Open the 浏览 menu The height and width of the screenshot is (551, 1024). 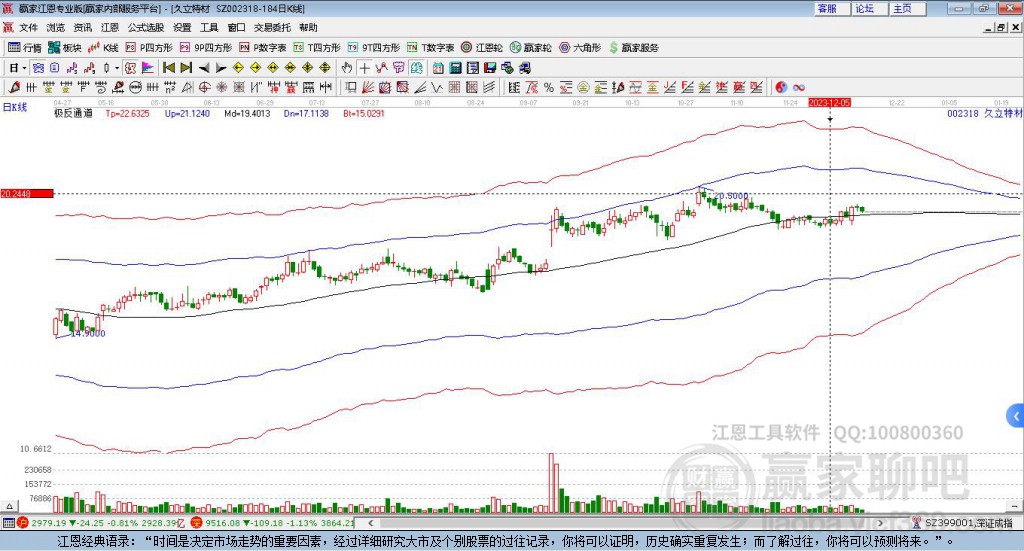pos(56,27)
